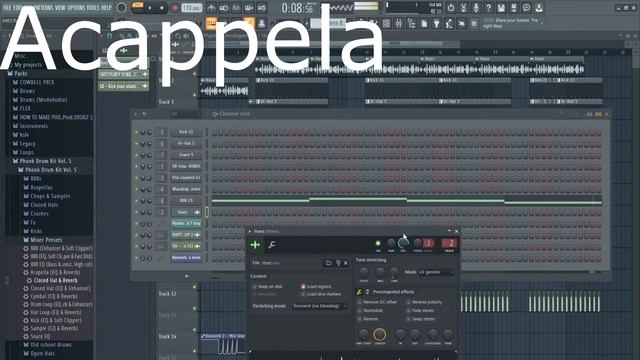Click the time stretching pitch knob

point(363,272)
